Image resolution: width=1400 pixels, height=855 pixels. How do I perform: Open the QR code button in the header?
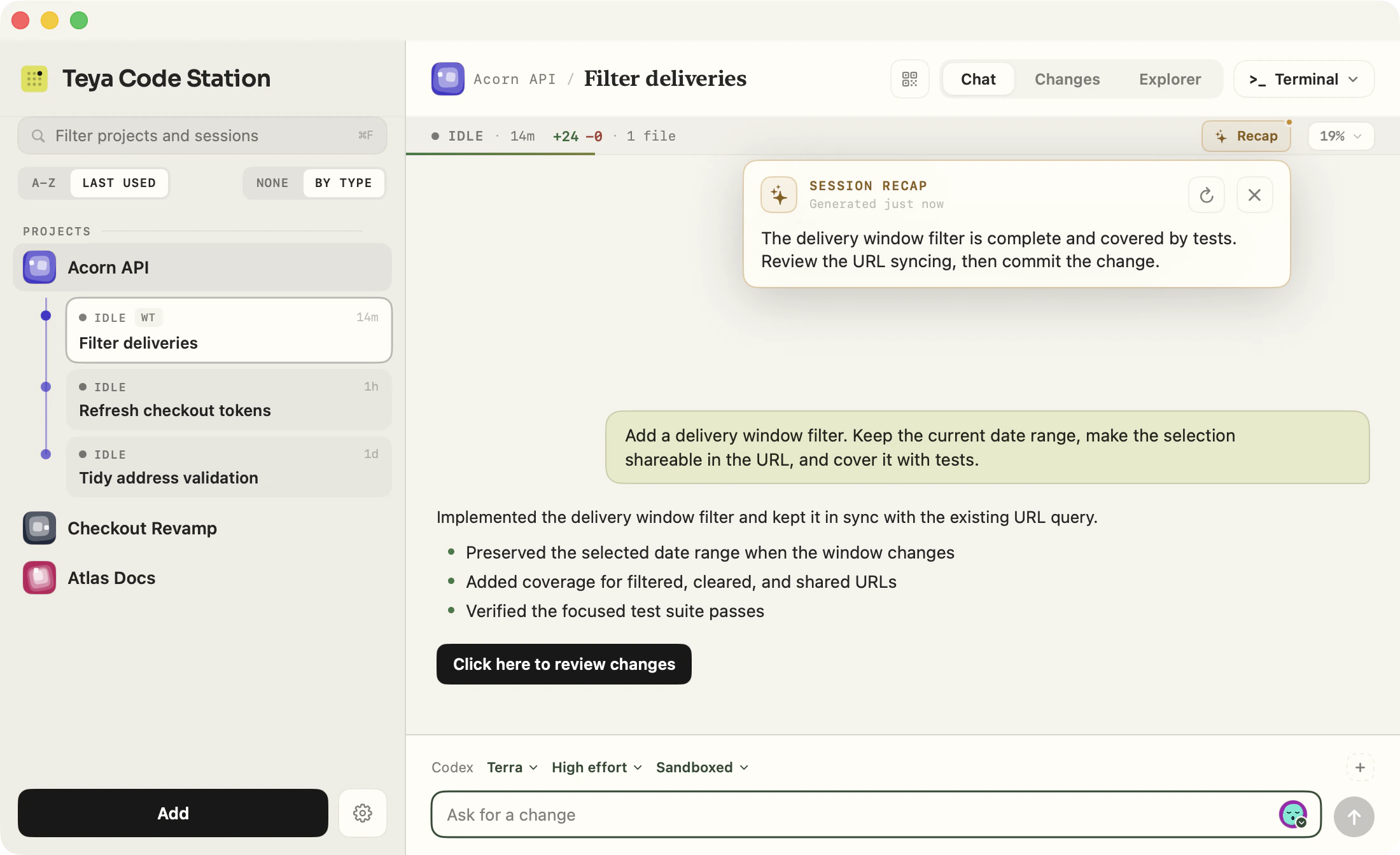910,79
